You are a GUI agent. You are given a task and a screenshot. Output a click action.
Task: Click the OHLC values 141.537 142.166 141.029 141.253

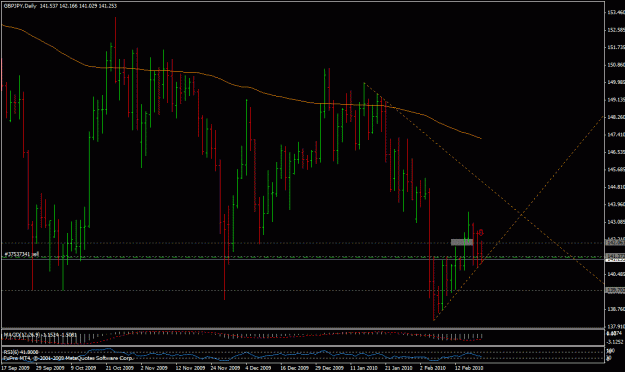pos(78,6)
